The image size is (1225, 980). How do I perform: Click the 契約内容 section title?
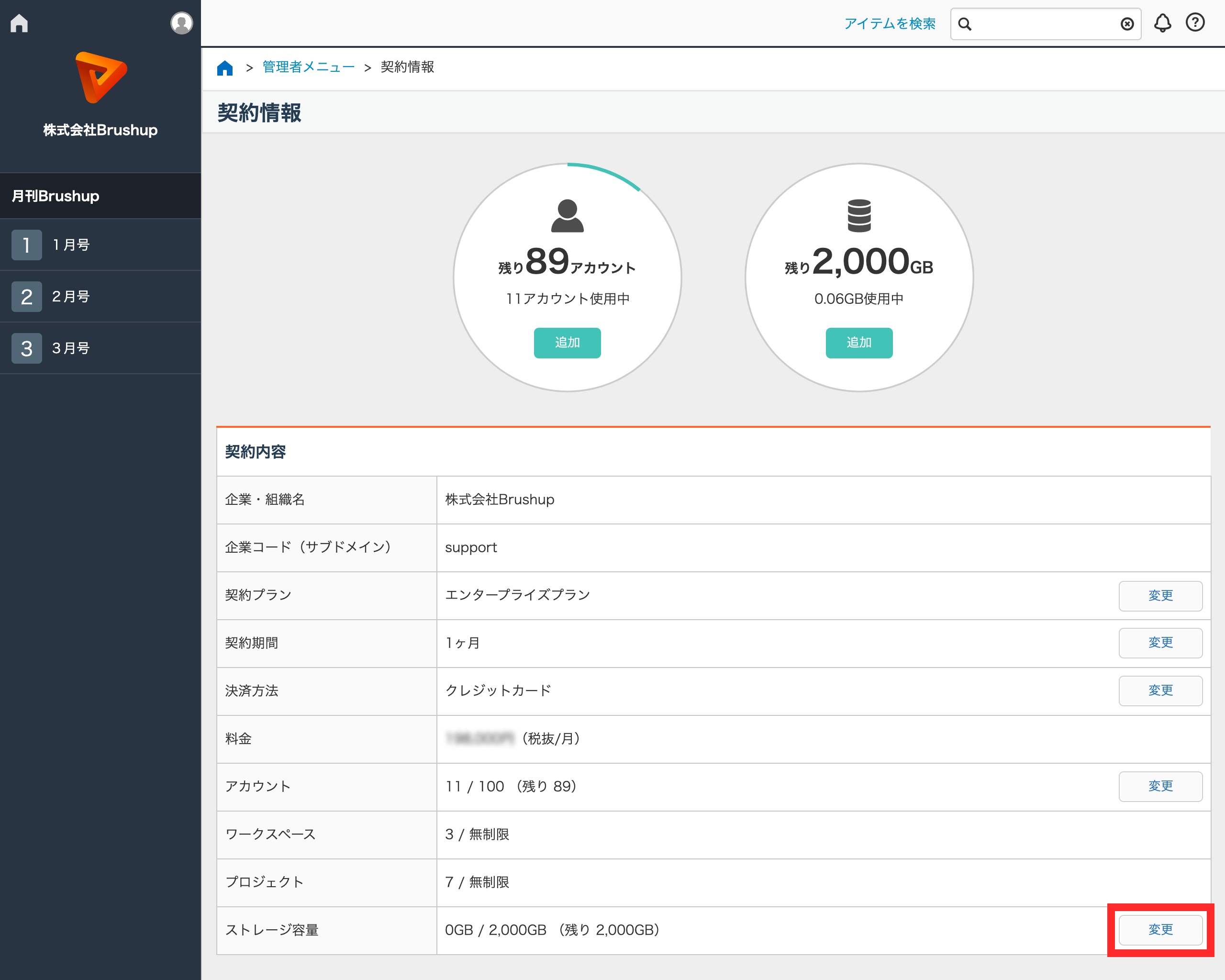pyautogui.click(x=255, y=452)
